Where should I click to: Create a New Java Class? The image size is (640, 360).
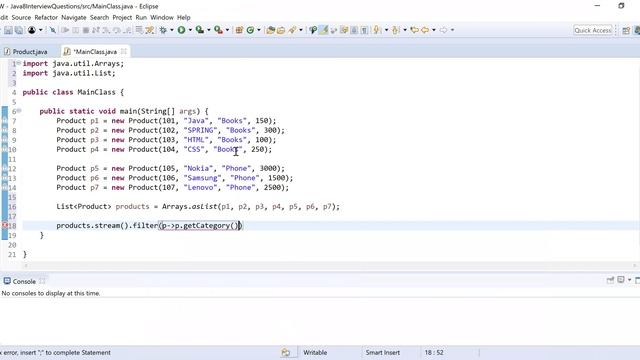pyautogui.click(x=250, y=30)
